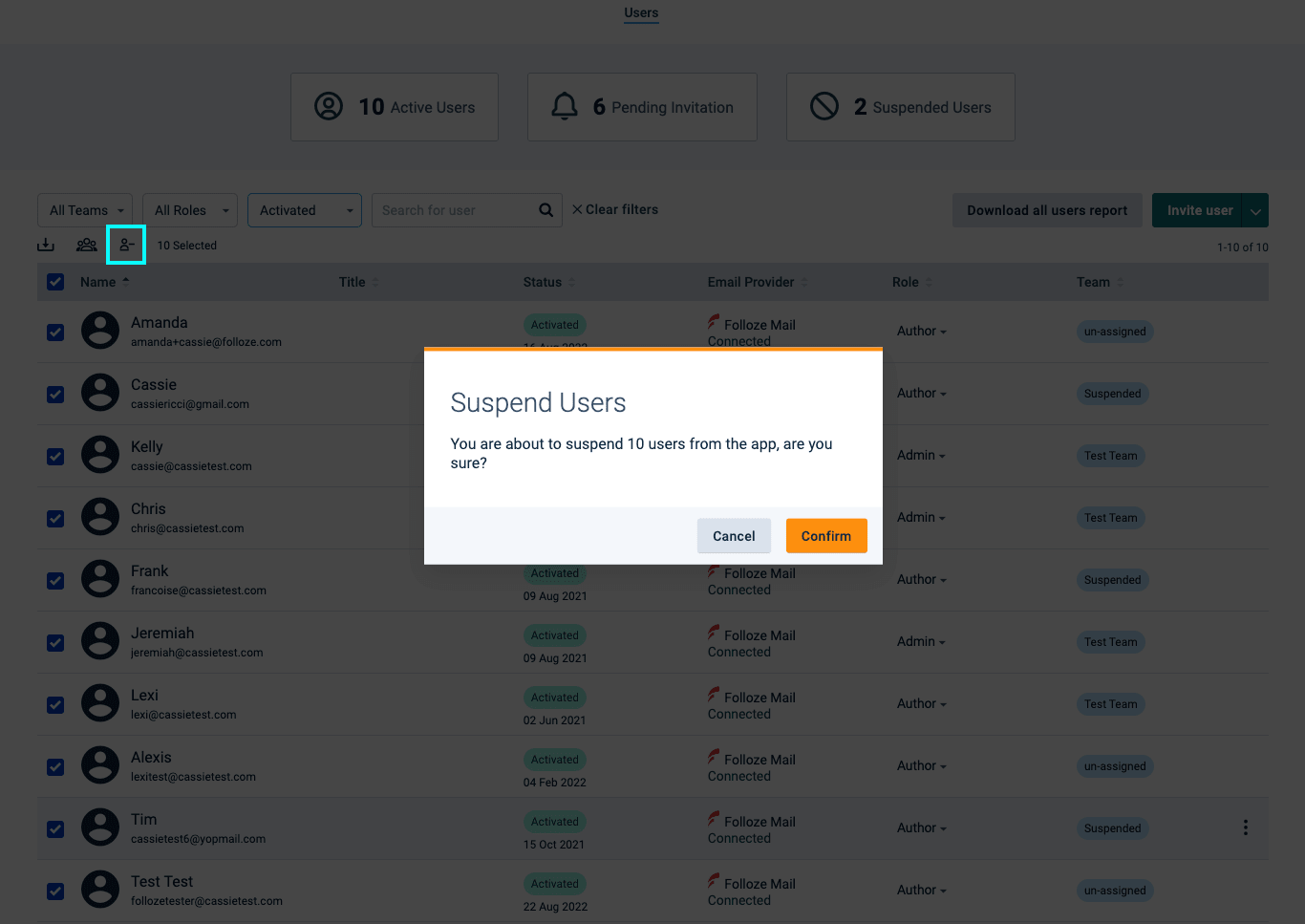The image size is (1305, 924).
Task: Click Amanda's profile avatar icon
Action: [100, 331]
